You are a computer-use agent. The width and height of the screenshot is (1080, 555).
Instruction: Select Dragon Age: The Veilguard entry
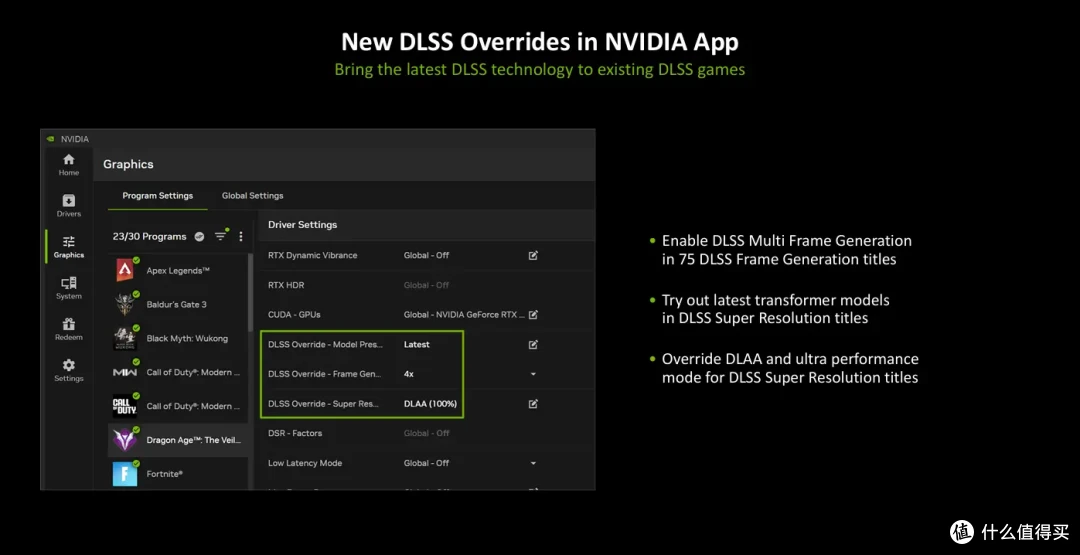[x=178, y=439]
